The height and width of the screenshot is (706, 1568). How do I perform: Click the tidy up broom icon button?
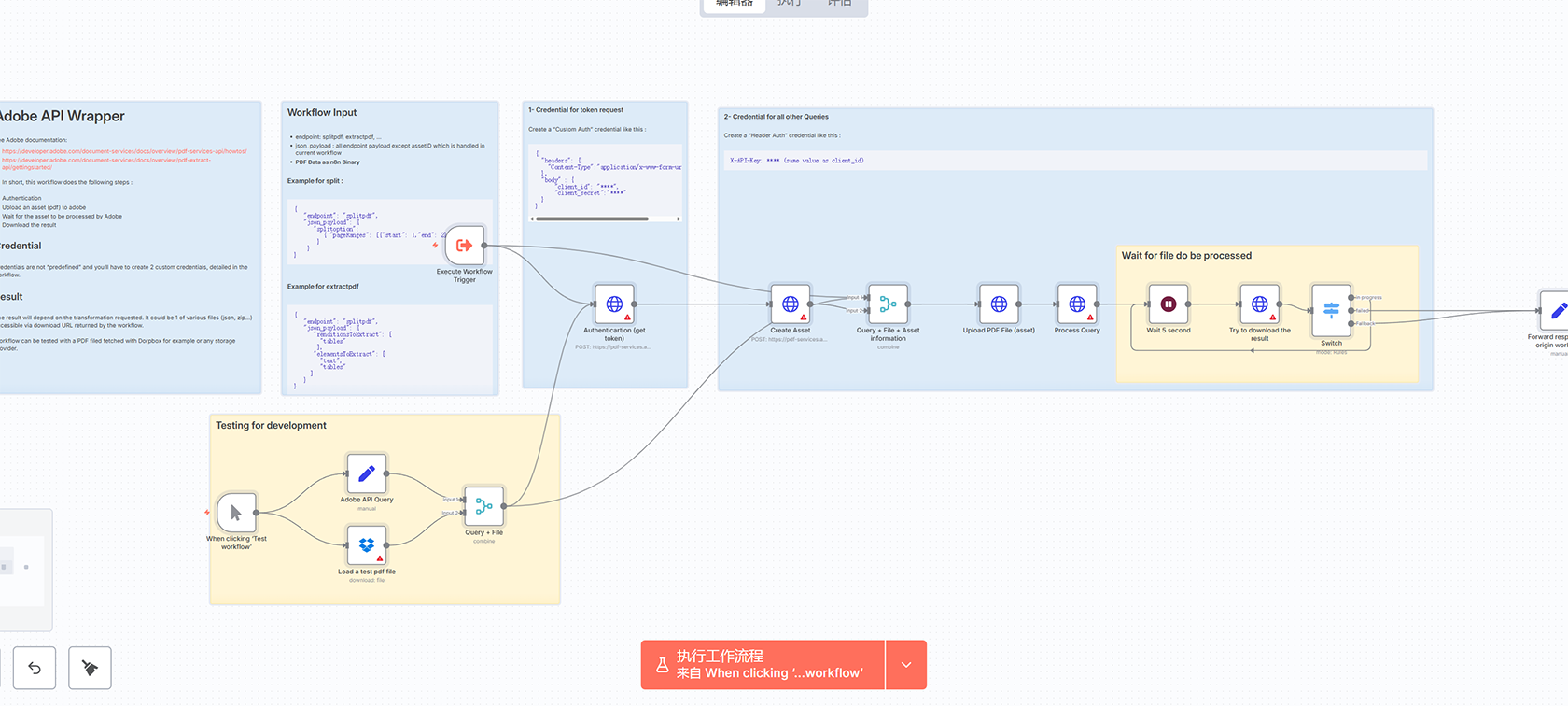tap(90, 668)
